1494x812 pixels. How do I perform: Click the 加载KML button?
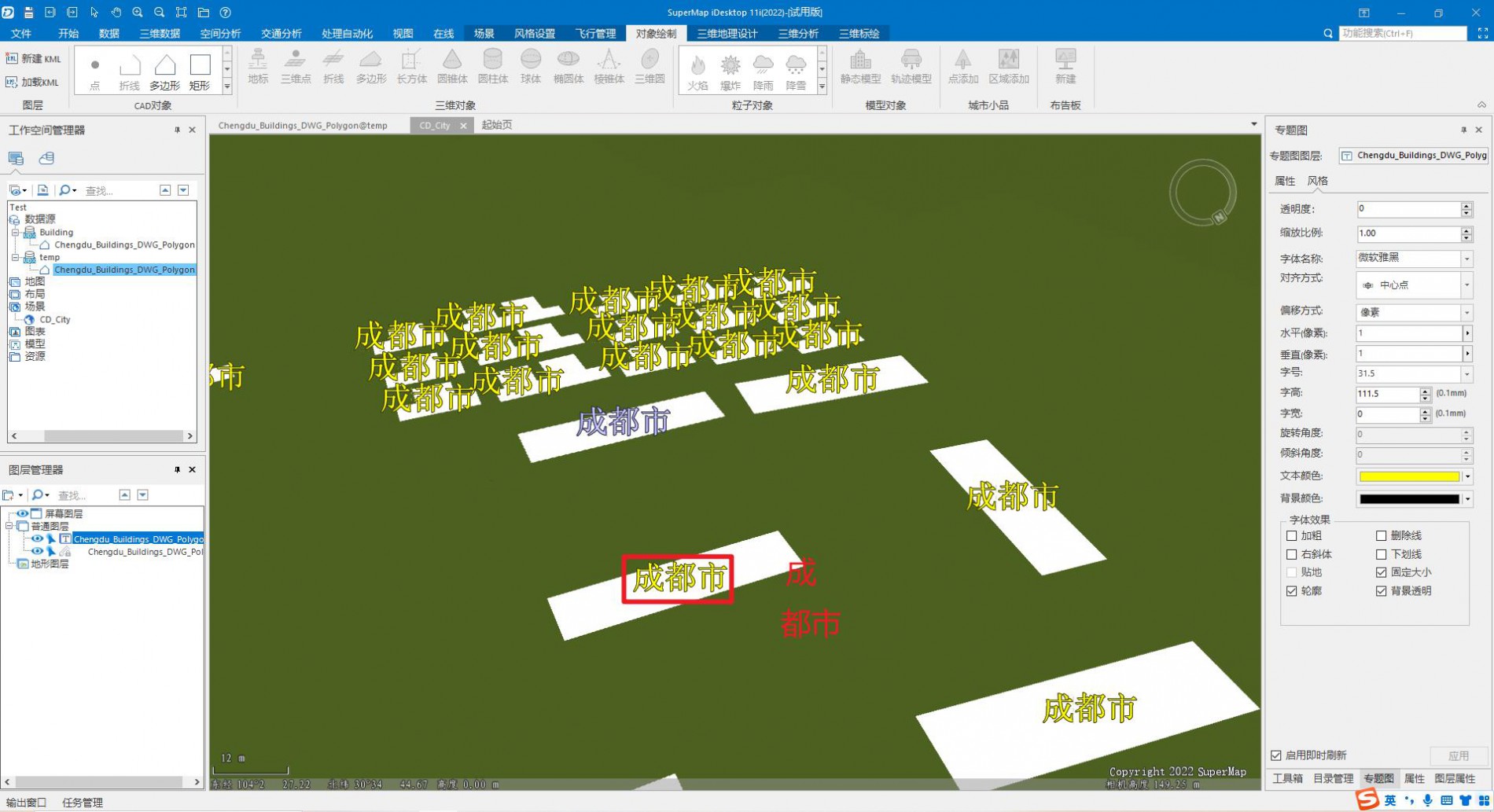click(32, 82)
